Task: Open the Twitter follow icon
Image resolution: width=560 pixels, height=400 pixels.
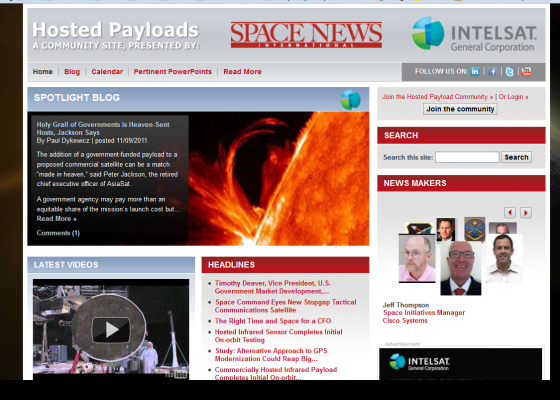Action: point(509,71)
